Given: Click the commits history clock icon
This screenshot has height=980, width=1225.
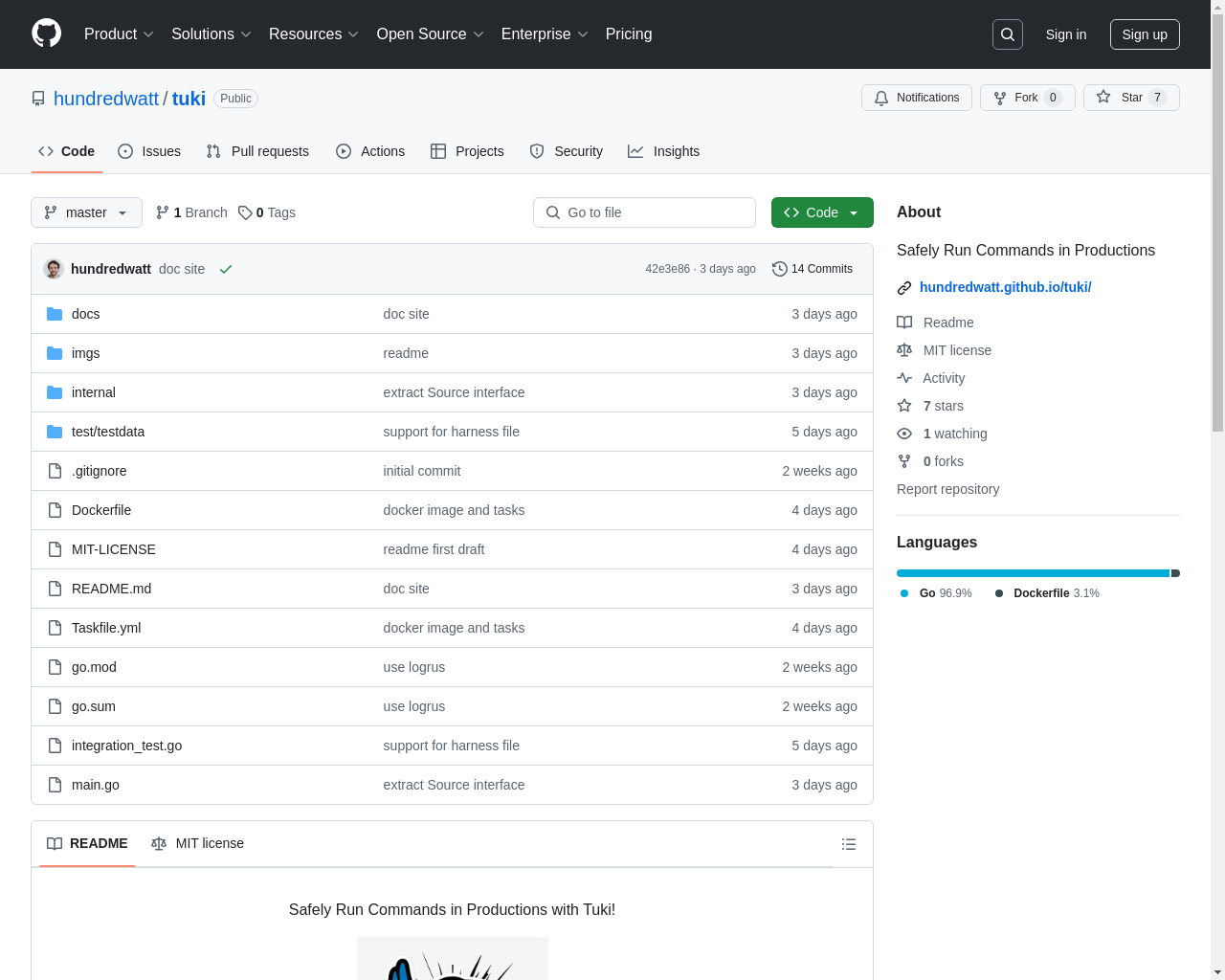Looking at the screenshot, I should (x=780, y=269).
